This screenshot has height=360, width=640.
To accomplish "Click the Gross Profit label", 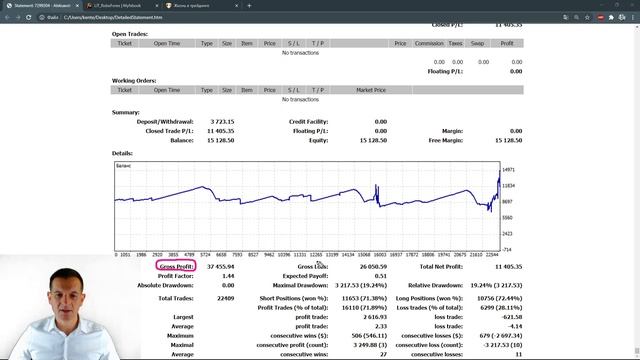I will (176, 267).
